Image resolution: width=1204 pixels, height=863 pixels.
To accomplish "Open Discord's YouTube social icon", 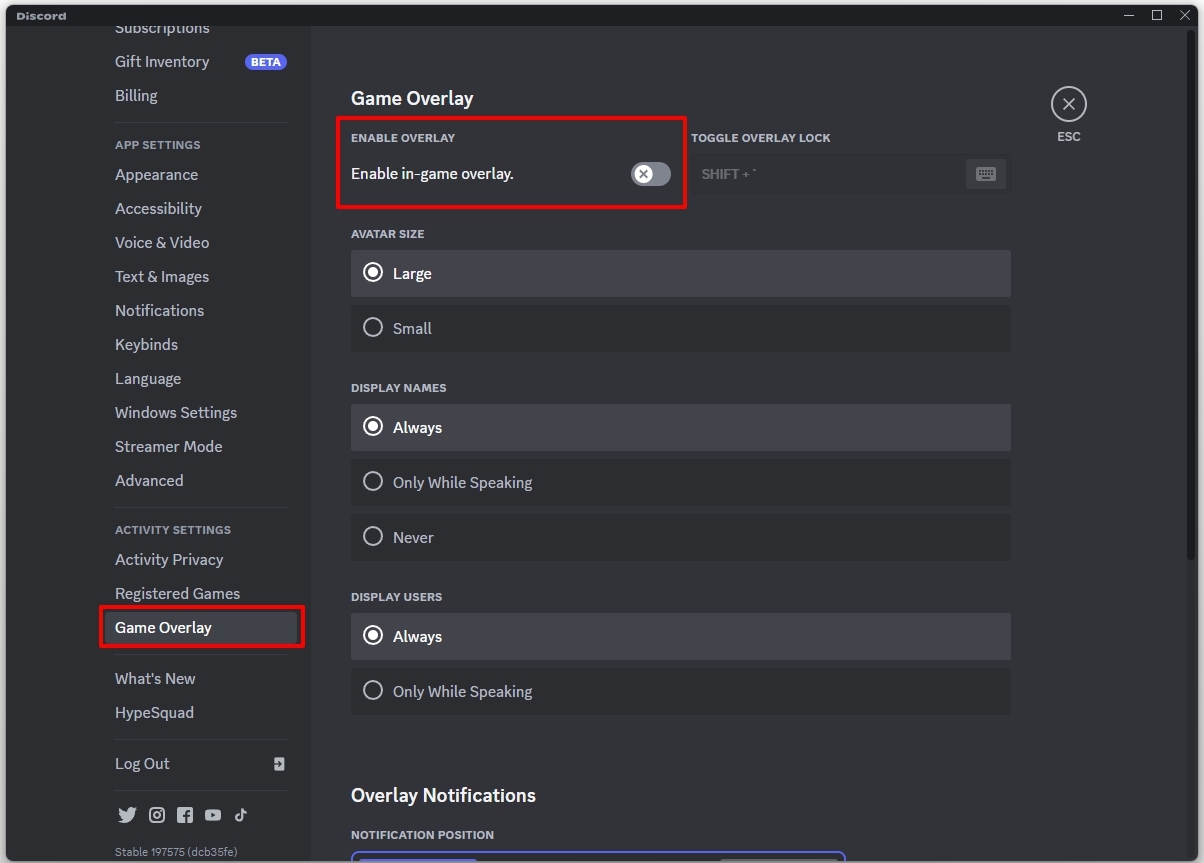I will pyautogui.click(x=213, y=815).
